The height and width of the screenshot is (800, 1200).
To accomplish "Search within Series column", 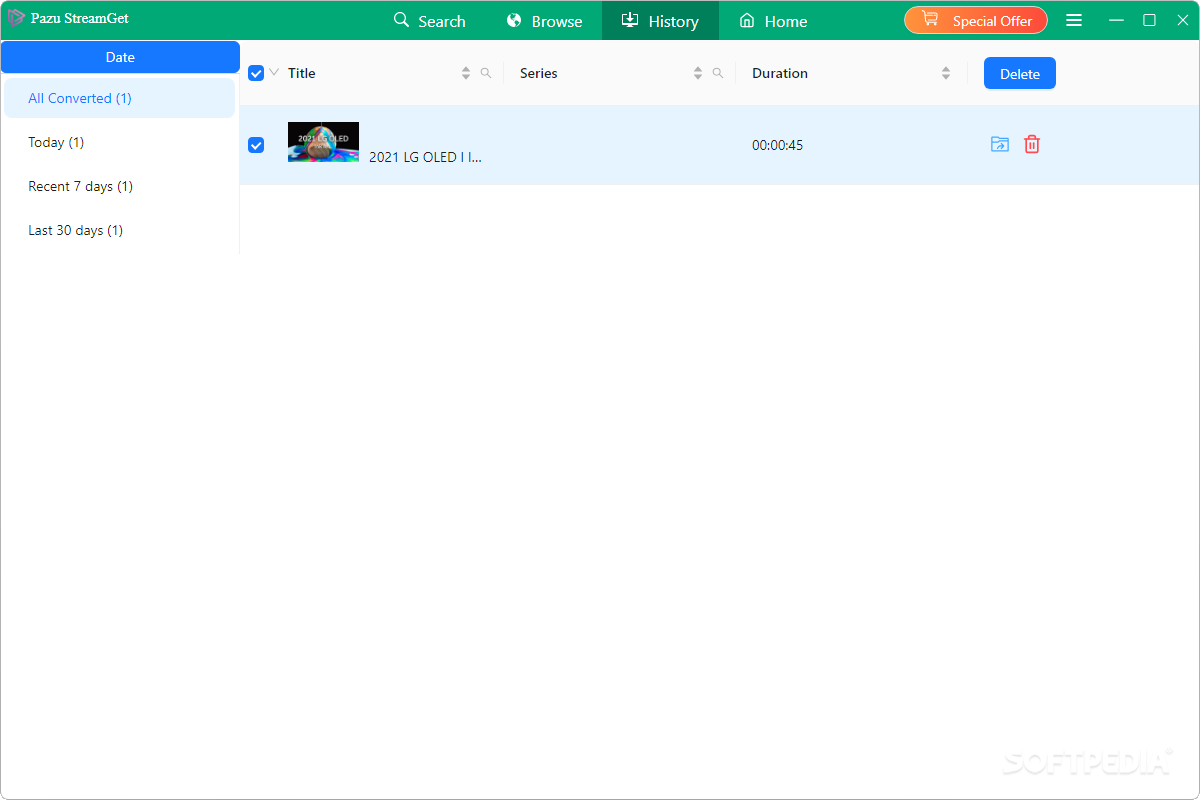I will 718,73.
